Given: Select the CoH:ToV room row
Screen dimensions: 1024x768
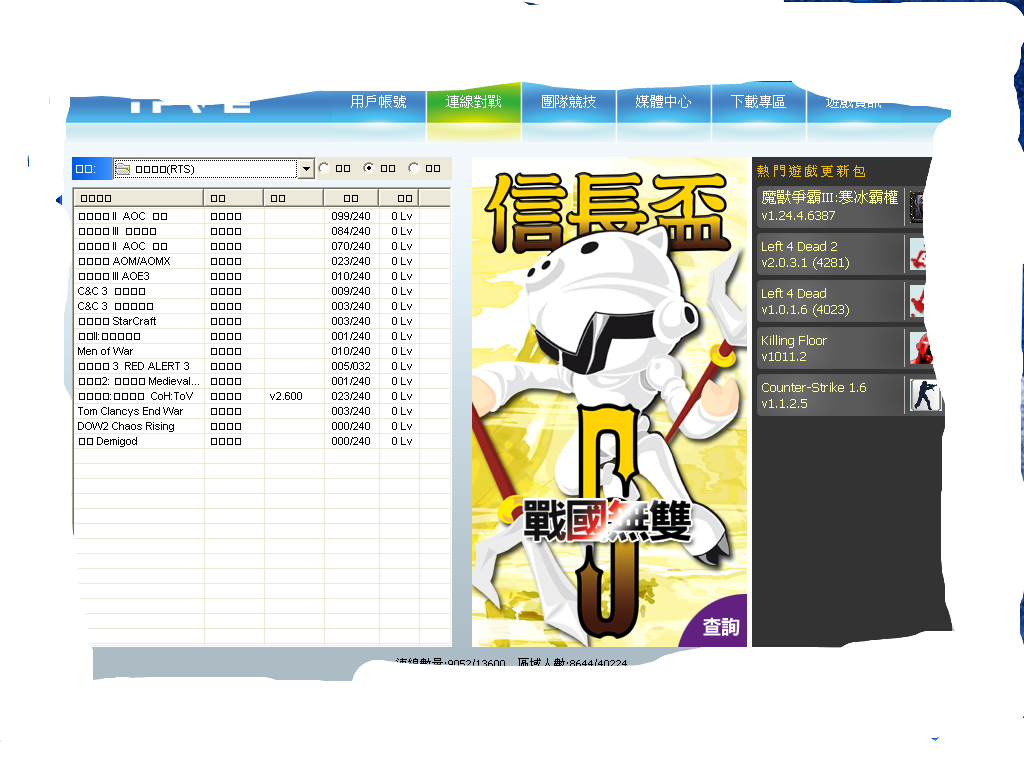Looking at the screenshot, I should coord(263,396).
